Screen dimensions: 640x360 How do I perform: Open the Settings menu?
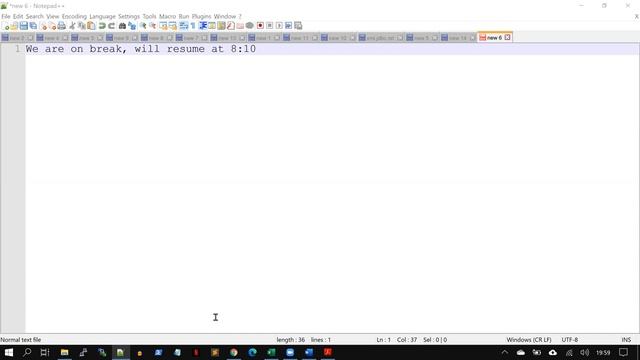pos(129,16)
